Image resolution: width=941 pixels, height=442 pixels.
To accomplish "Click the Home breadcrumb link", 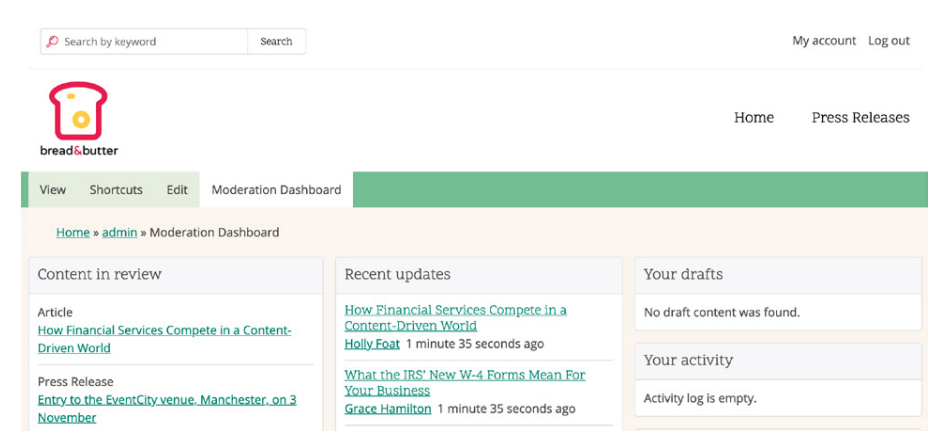I will click(x=73, y=232).
